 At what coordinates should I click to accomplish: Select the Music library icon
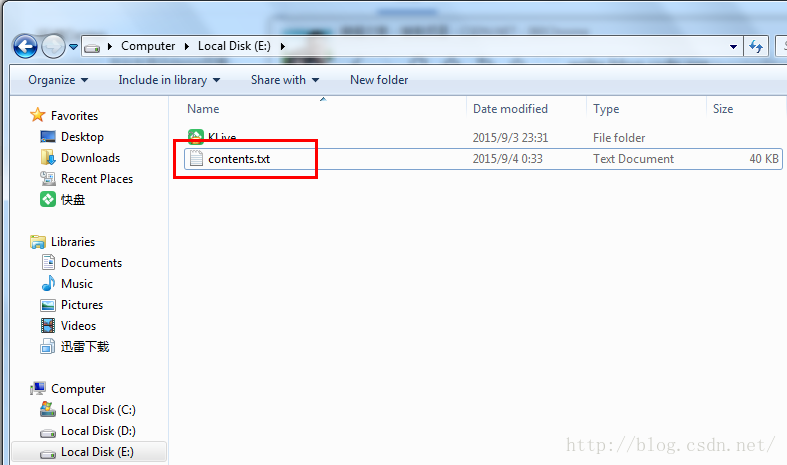[x=48, y=284]
